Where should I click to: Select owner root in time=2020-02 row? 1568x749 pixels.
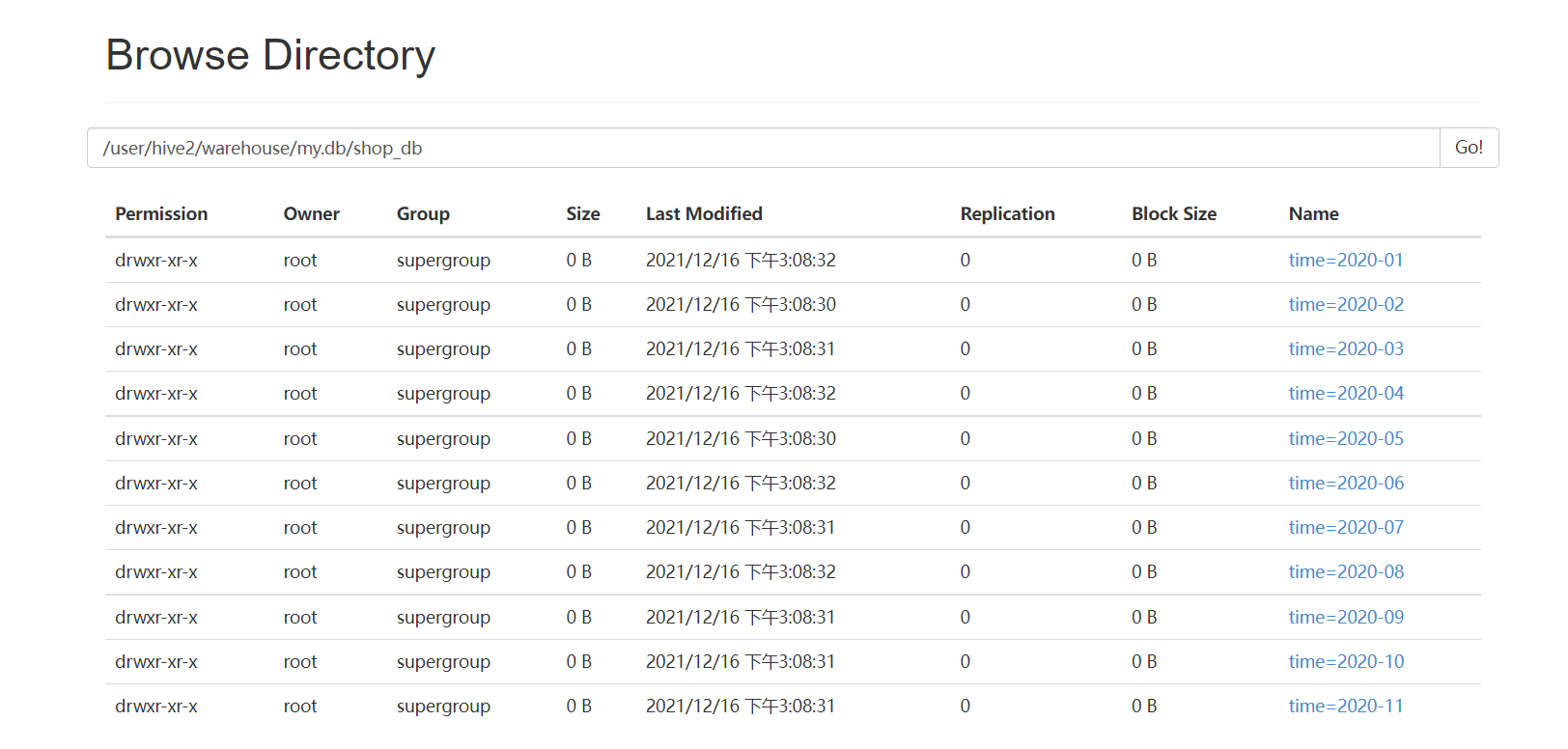point(300,304)
